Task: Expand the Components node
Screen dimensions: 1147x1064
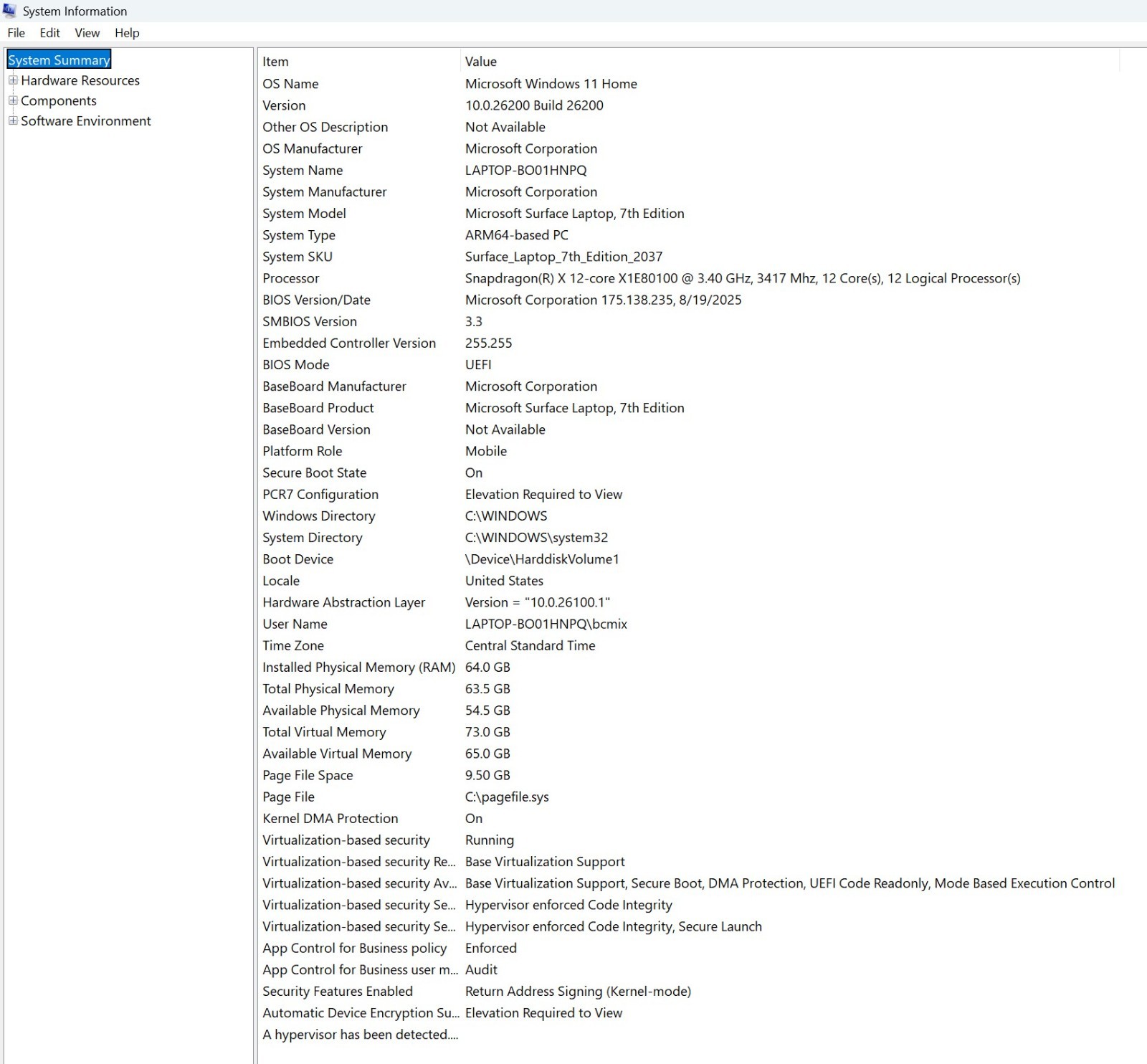Action: coord(13,100)
